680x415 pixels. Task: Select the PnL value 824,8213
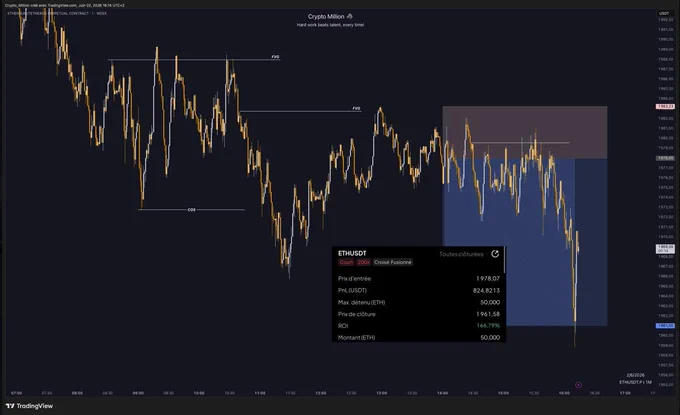click(487, 291)
